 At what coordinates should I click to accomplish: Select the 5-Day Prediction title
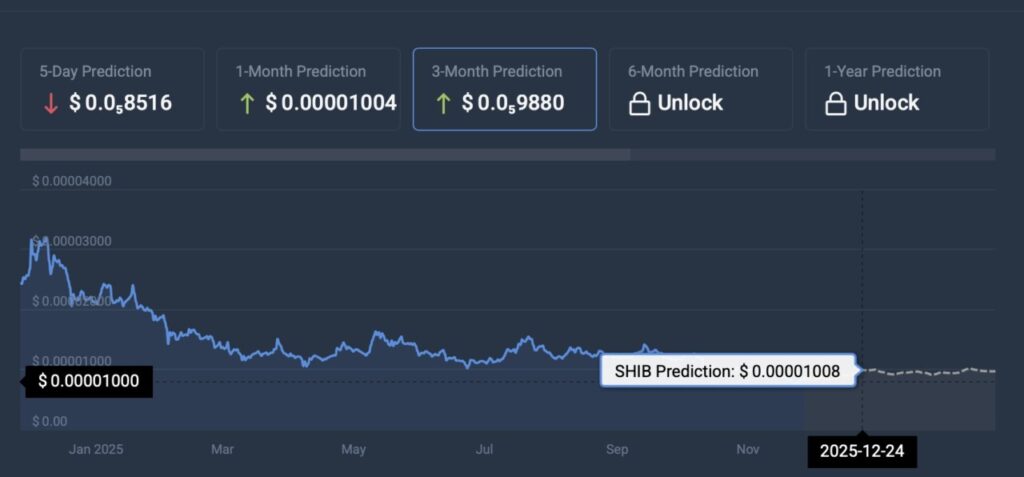[x=95, y=72]
